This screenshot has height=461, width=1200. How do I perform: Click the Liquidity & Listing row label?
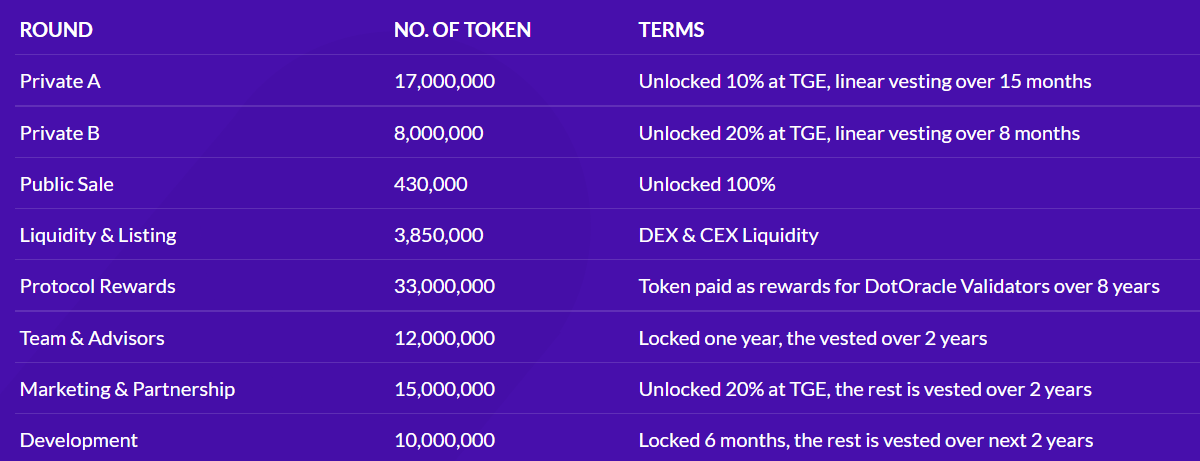pos(98,235)
